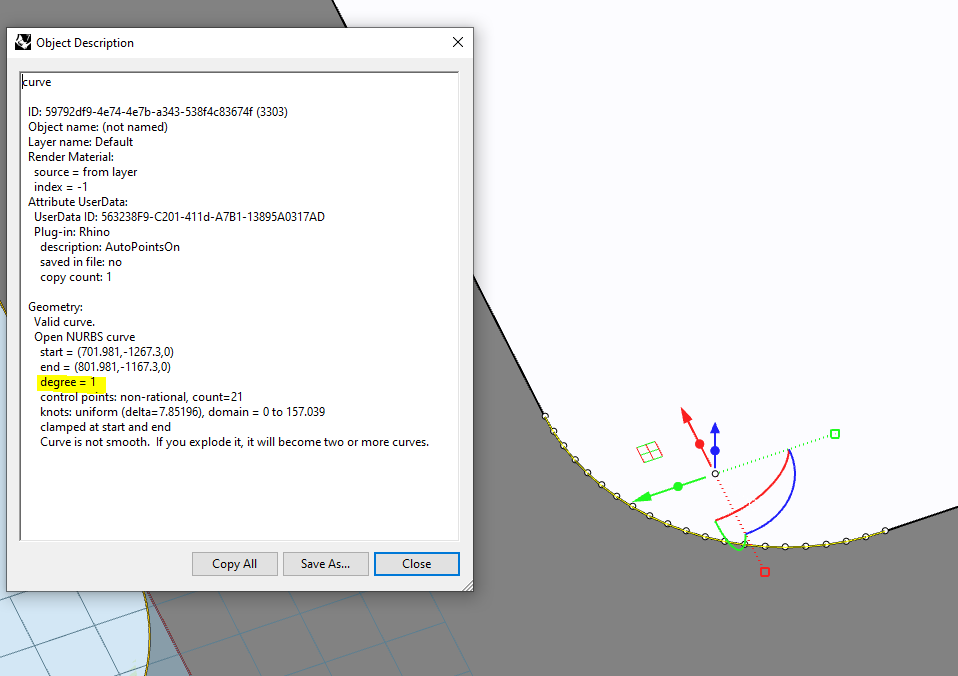The height and width of the screenshot is (676, 958).
Task: Click the gumball planar move grid handle
Action: (649, 452)
